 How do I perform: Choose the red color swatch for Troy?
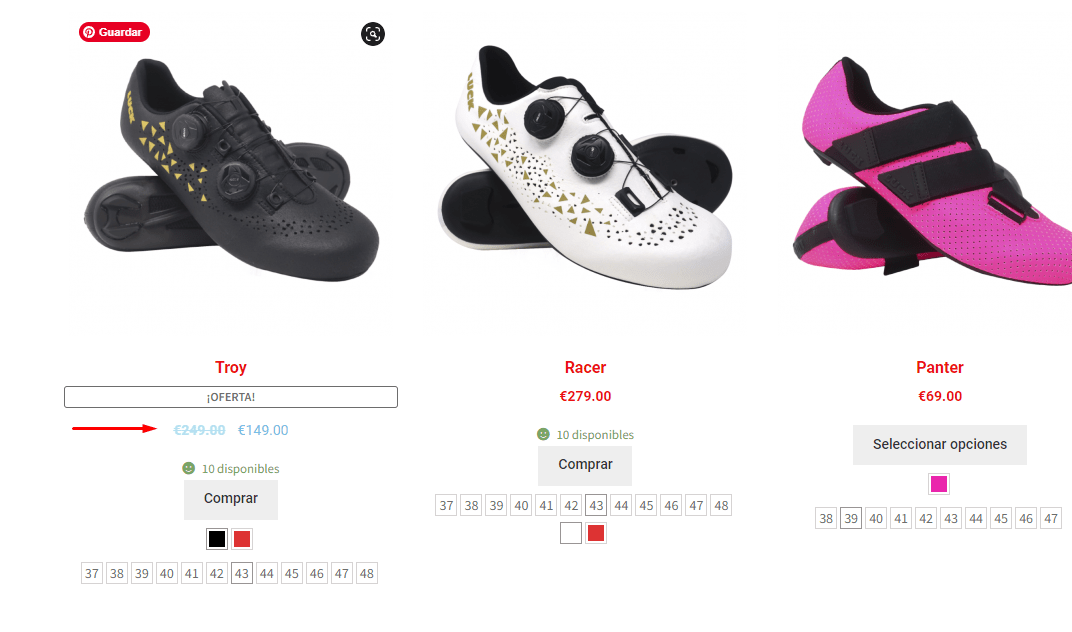[242, 539]
